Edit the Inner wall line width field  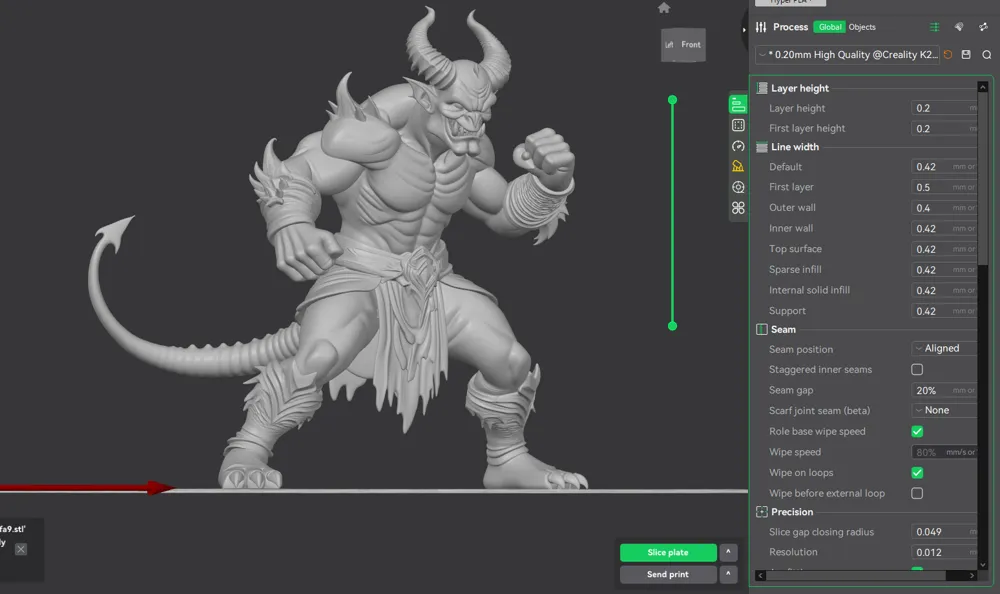[x=944, y=228]
